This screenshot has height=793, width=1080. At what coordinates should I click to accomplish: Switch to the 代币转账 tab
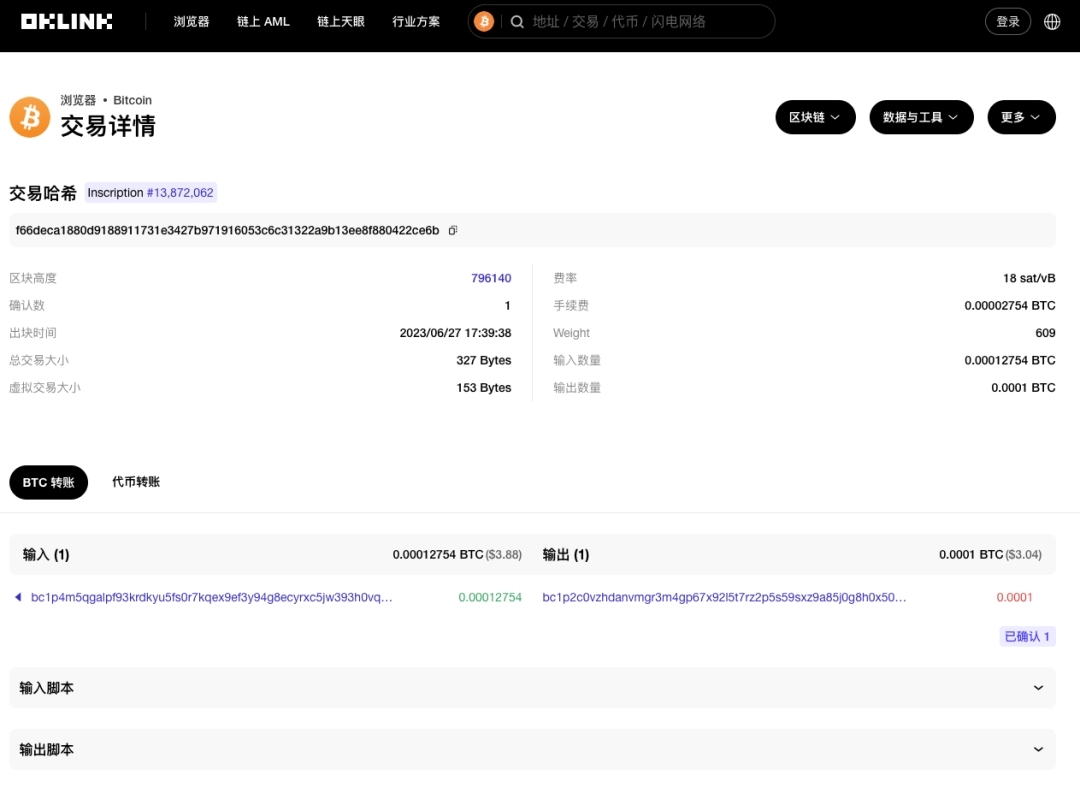(136, 481)
